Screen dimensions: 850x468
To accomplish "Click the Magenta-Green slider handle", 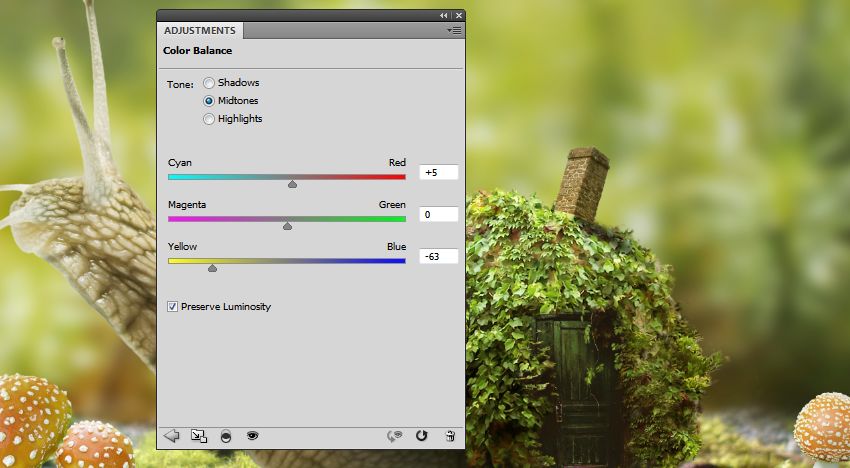I will (x=287, y=226).
